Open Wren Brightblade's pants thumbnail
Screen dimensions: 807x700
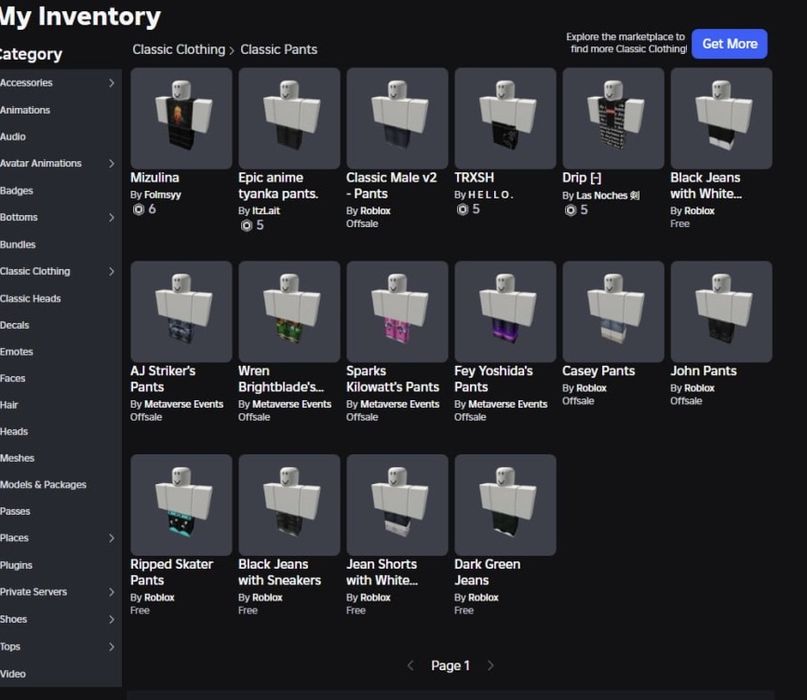(289, 311)
